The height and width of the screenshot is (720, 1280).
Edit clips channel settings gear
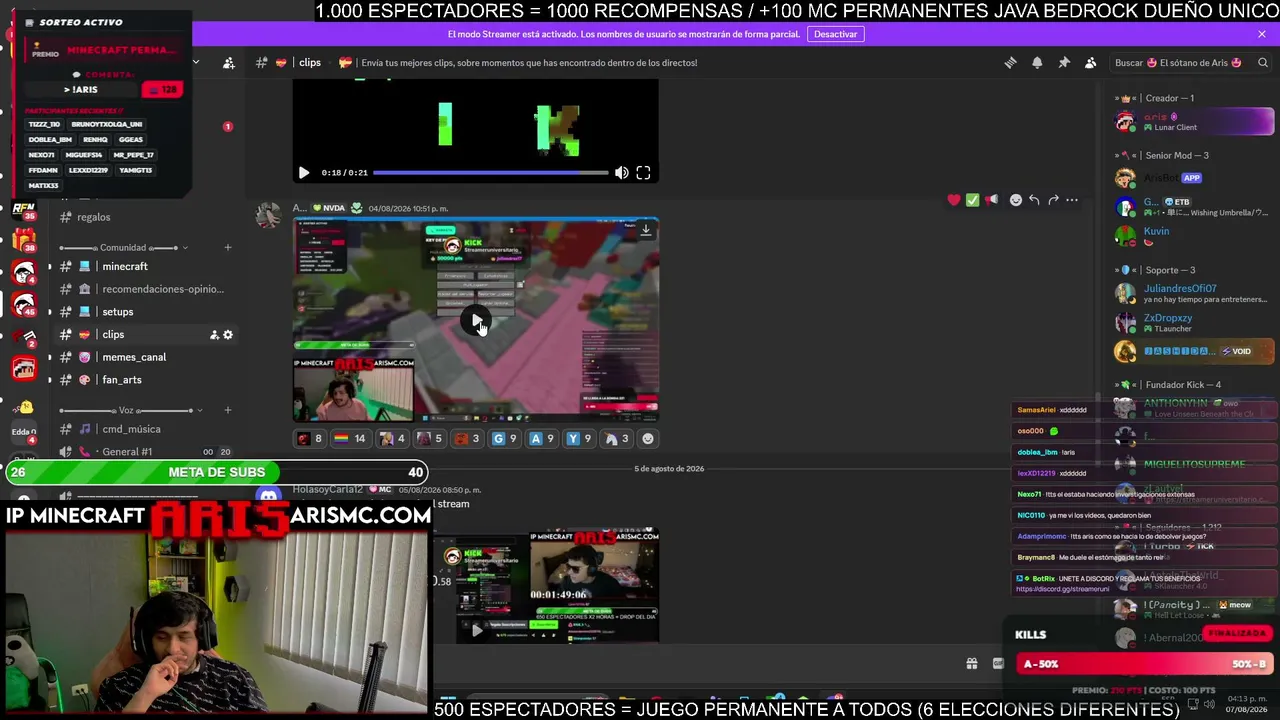point(228,335)
